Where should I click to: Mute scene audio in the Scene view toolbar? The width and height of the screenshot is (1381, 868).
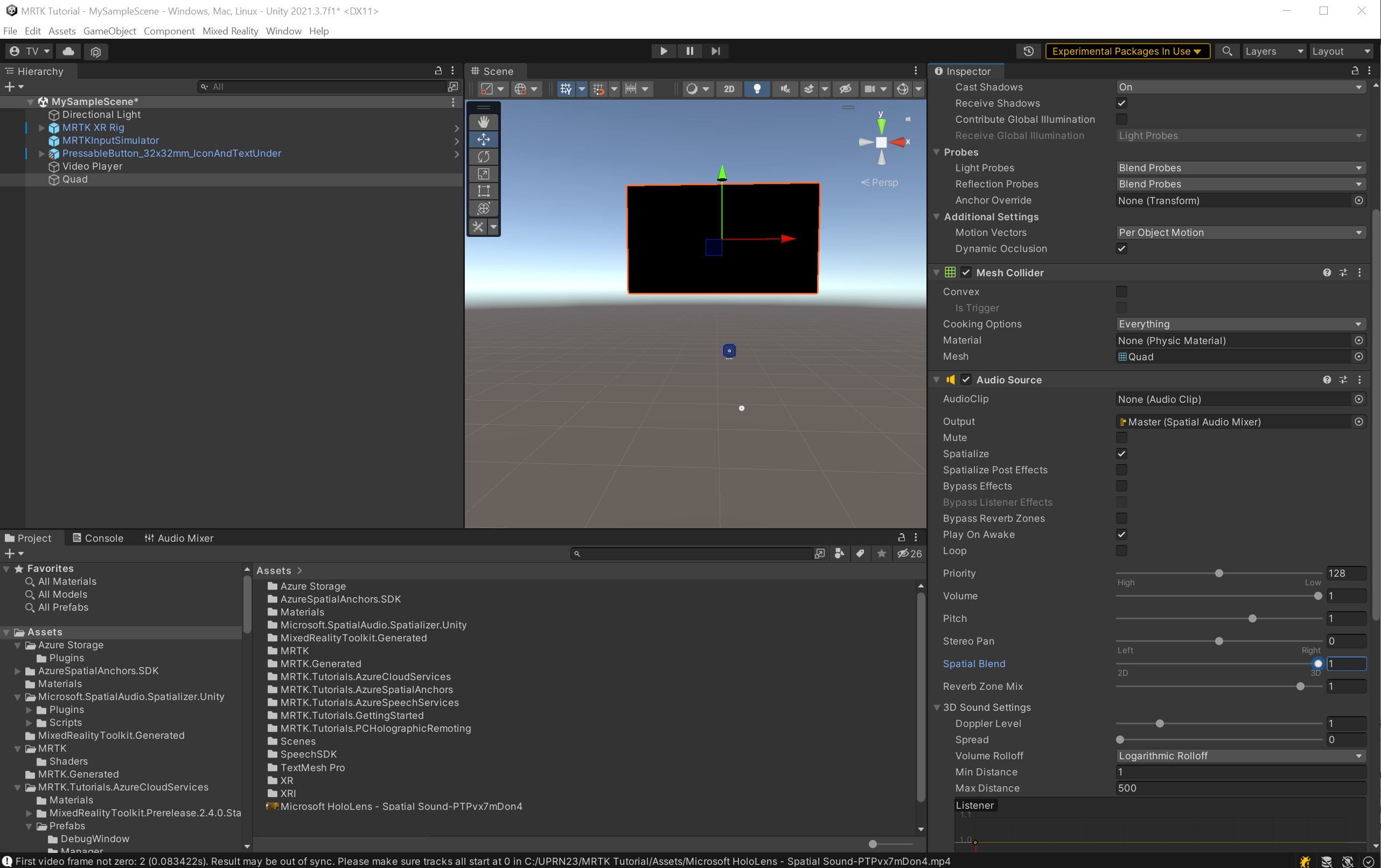pos(785,89)
